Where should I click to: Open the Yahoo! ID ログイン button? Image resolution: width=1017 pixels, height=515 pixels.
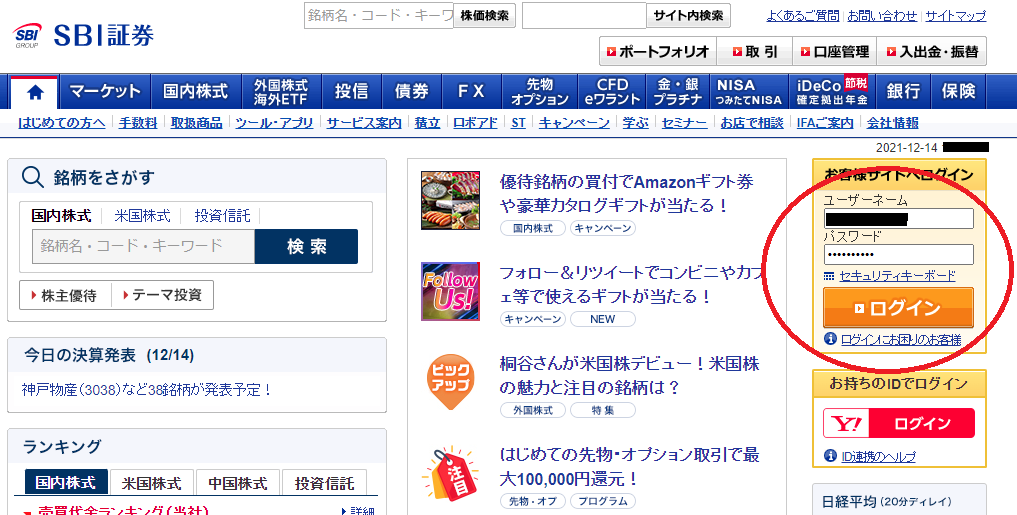pyautogui.click(x=899, y=424)
